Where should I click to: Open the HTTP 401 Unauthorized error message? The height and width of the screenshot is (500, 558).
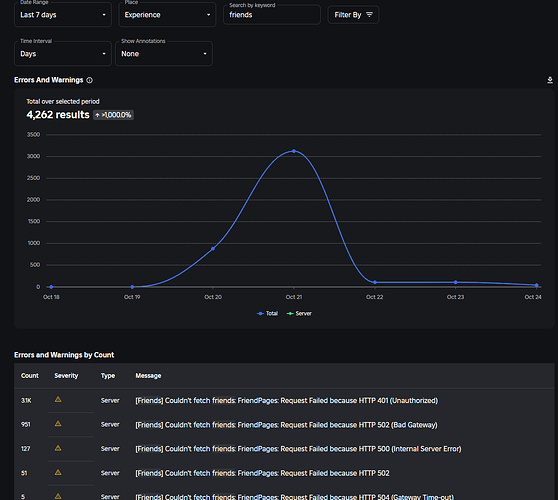point(286,401)
